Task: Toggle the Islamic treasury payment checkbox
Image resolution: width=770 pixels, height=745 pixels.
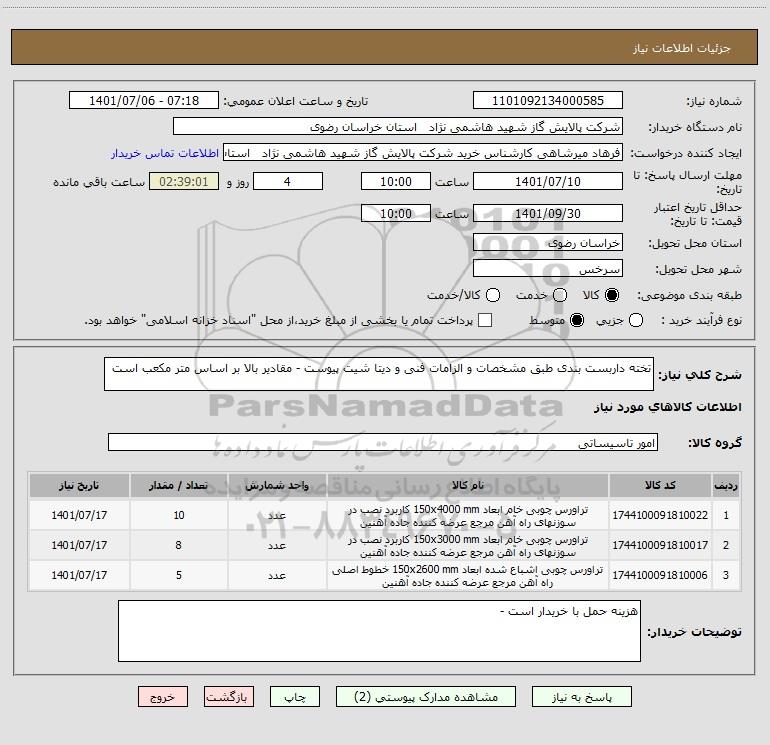Action: (x=485, y=320)
